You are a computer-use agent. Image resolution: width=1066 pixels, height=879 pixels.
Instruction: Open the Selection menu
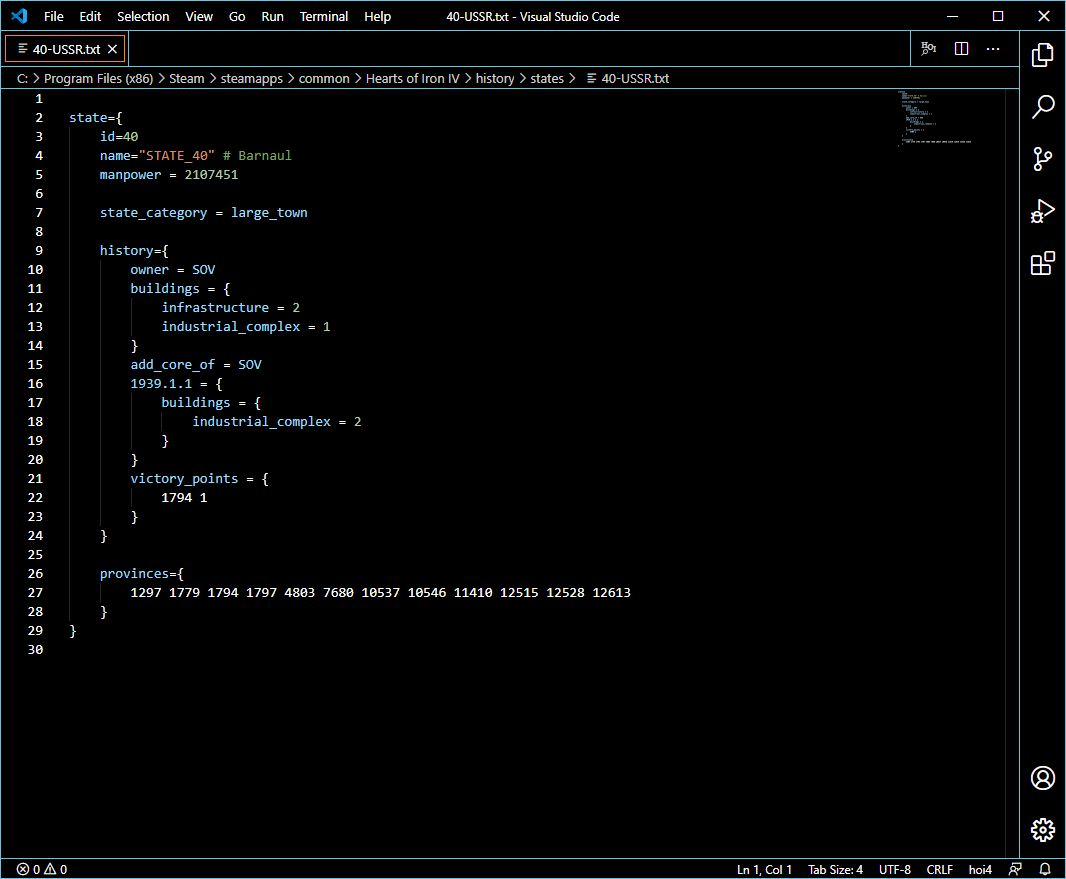click(x=143, y=16)
